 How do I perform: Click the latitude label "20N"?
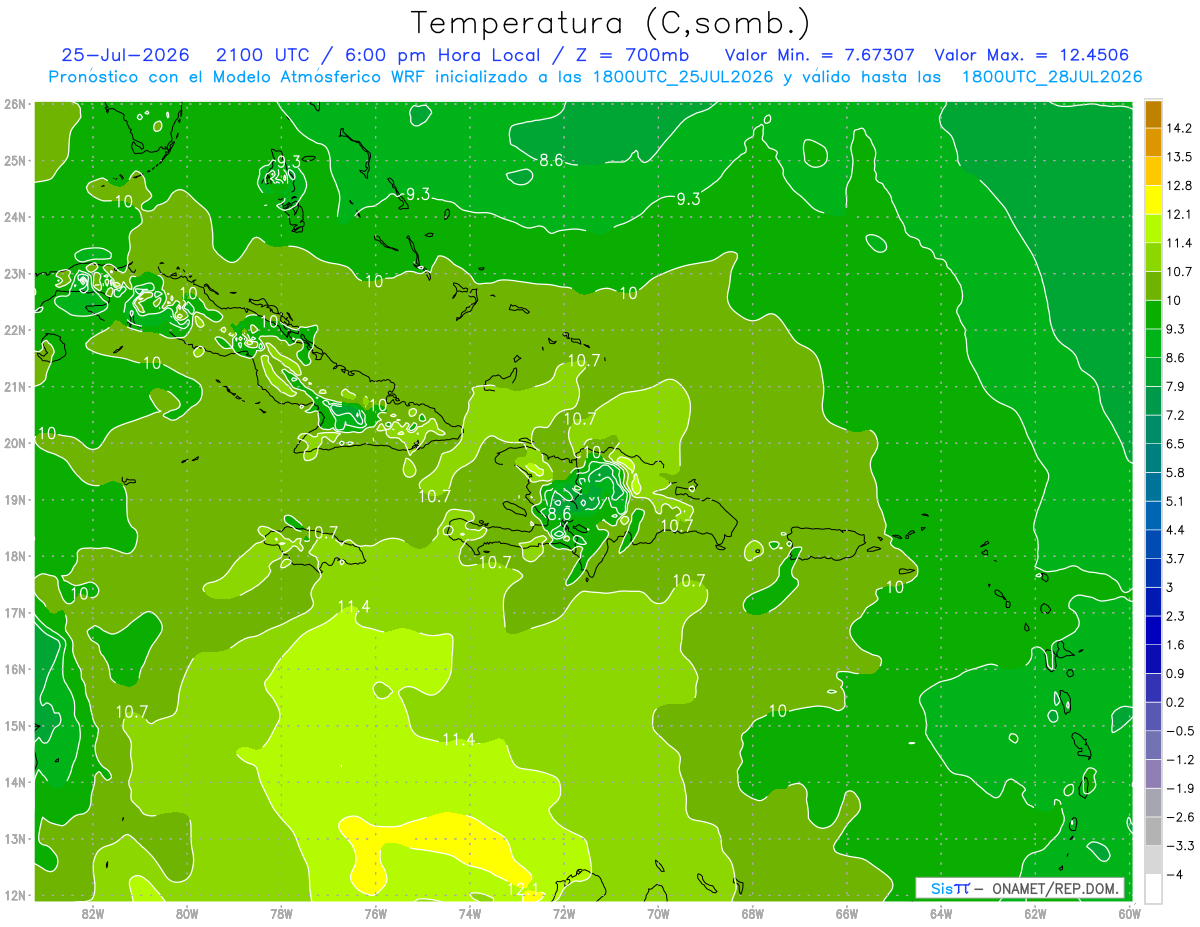[14, 443]
